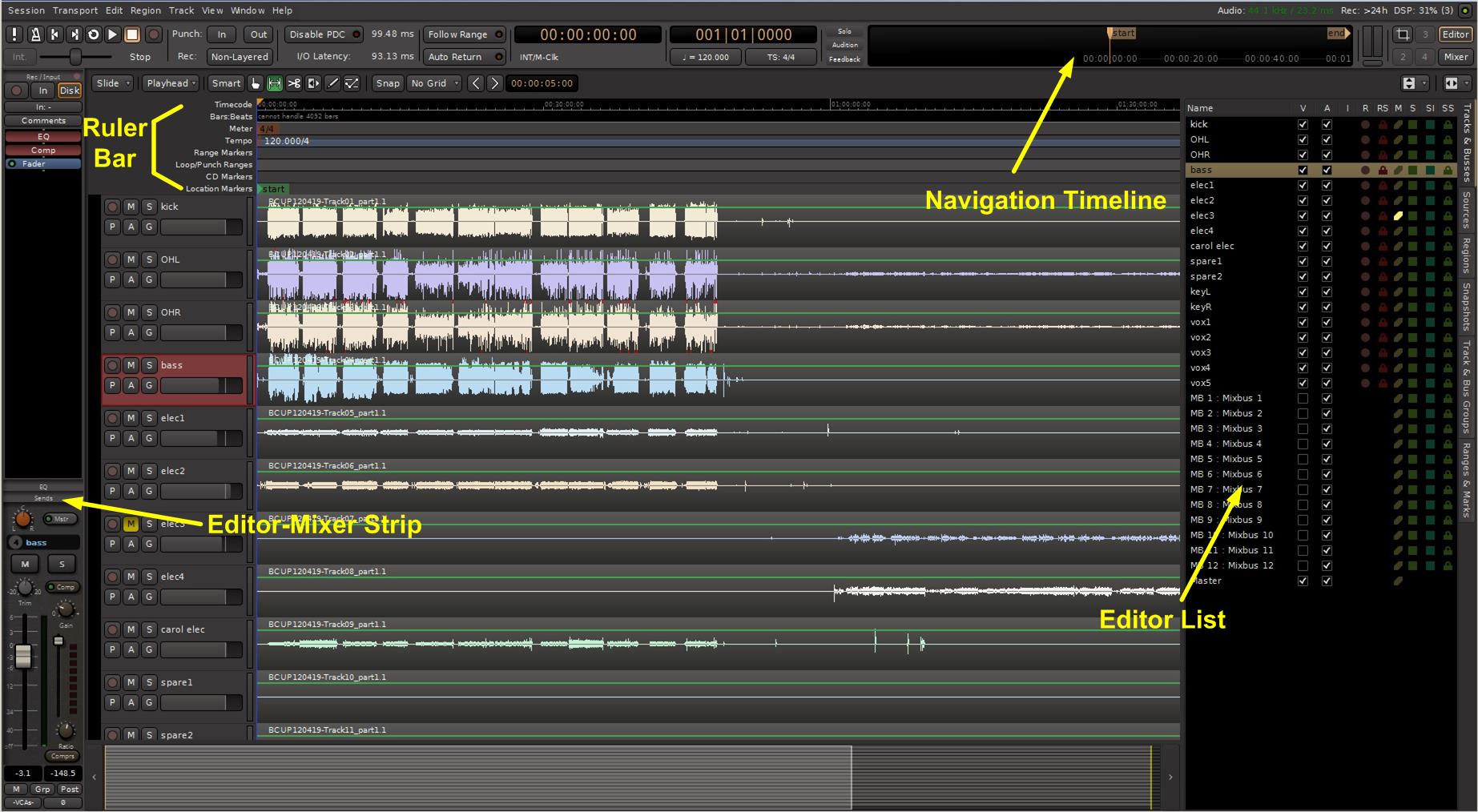Open the Track menu
The image size is (1478, 812).
(x=181, y=10)
